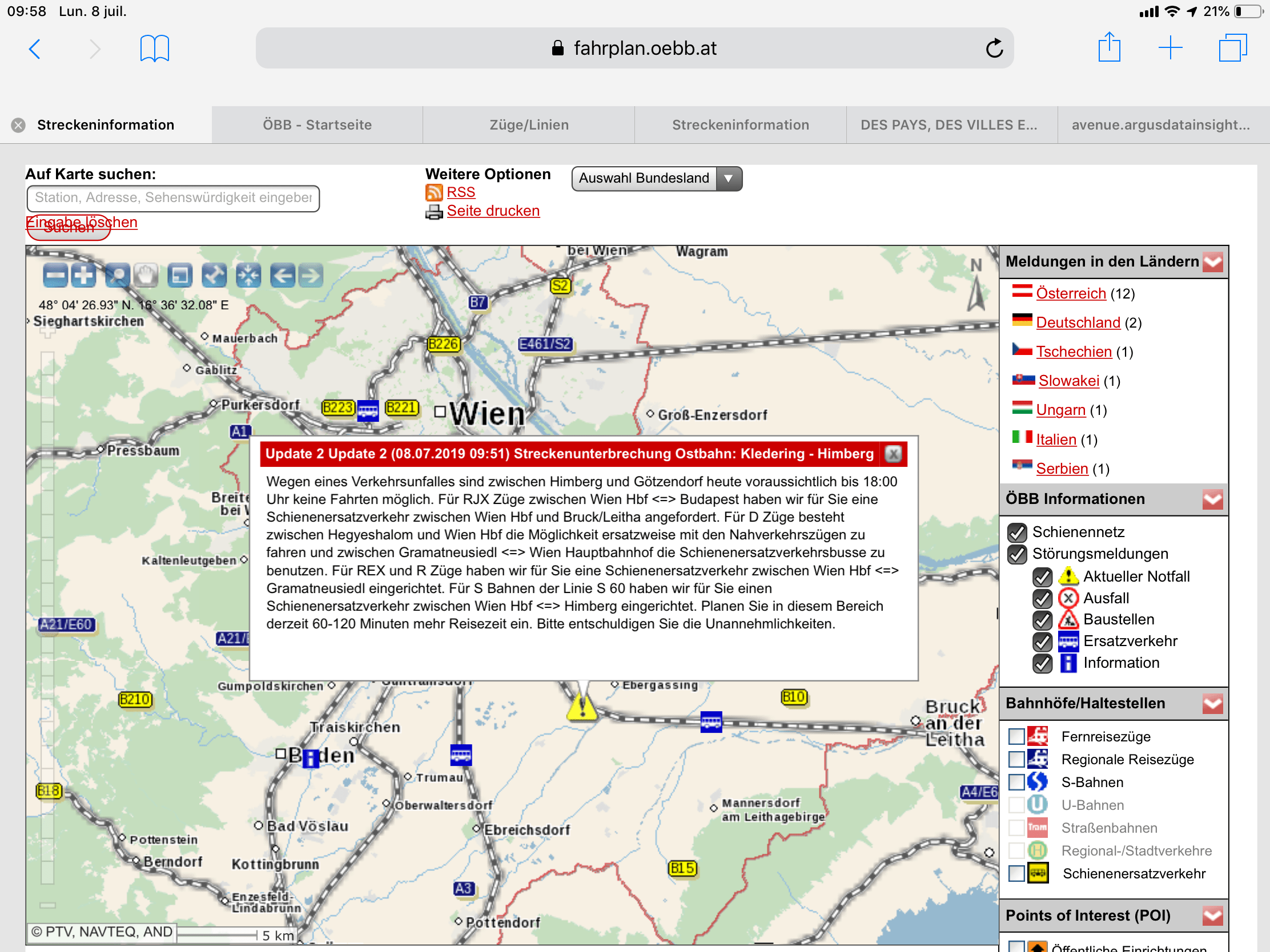This screenshot has width=1270, height=952.
Task: Select the hand pan tool
Action: pyautogui.click(x=146, y=276)
